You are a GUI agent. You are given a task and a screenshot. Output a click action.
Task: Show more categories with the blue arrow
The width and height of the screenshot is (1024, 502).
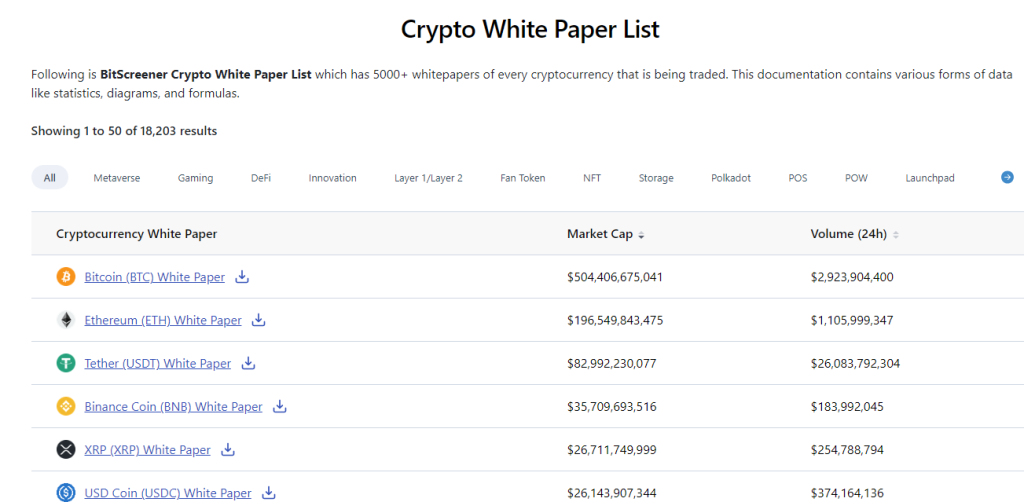1007,177
